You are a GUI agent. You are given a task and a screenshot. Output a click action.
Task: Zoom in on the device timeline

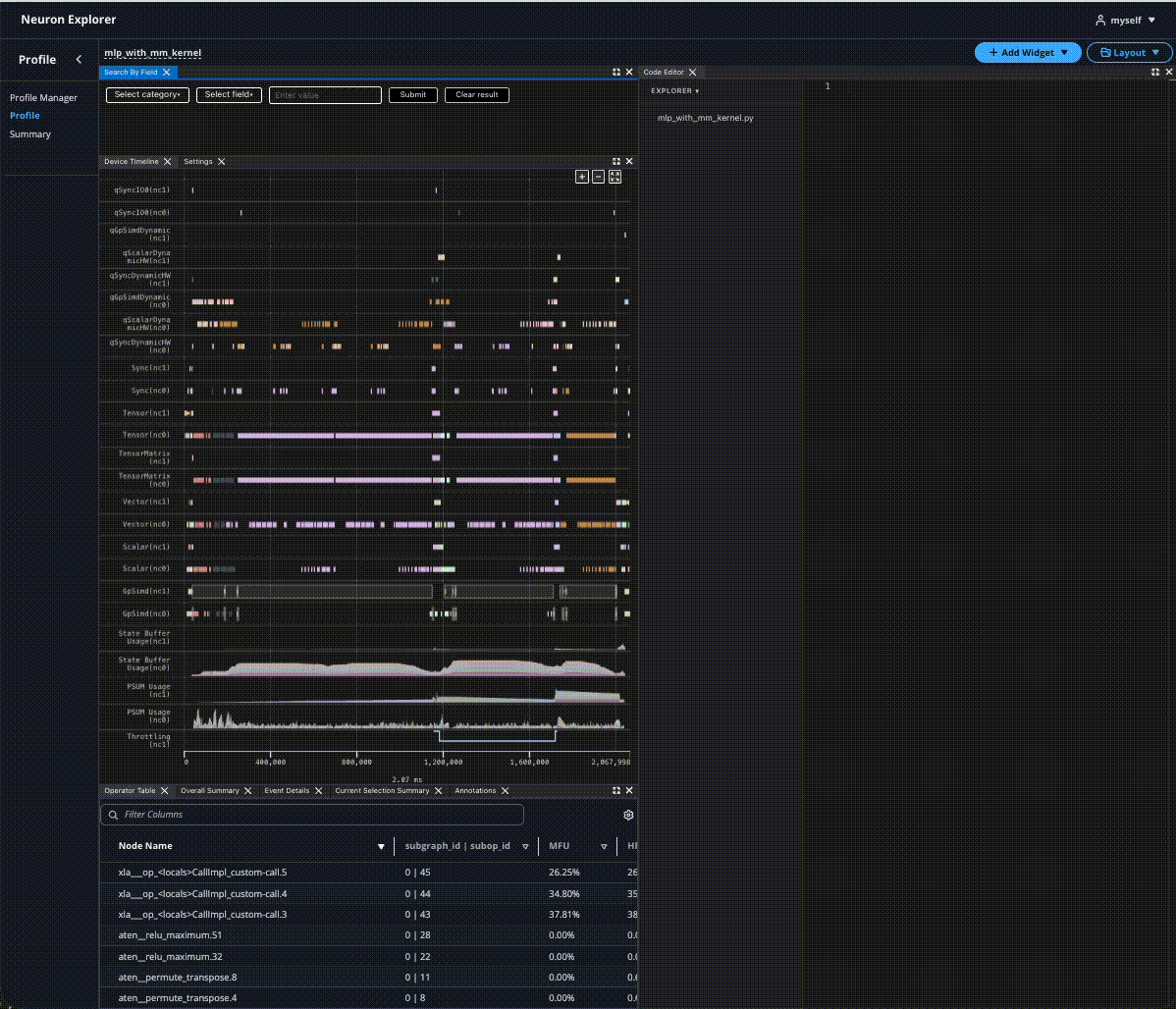coord(582,177)
